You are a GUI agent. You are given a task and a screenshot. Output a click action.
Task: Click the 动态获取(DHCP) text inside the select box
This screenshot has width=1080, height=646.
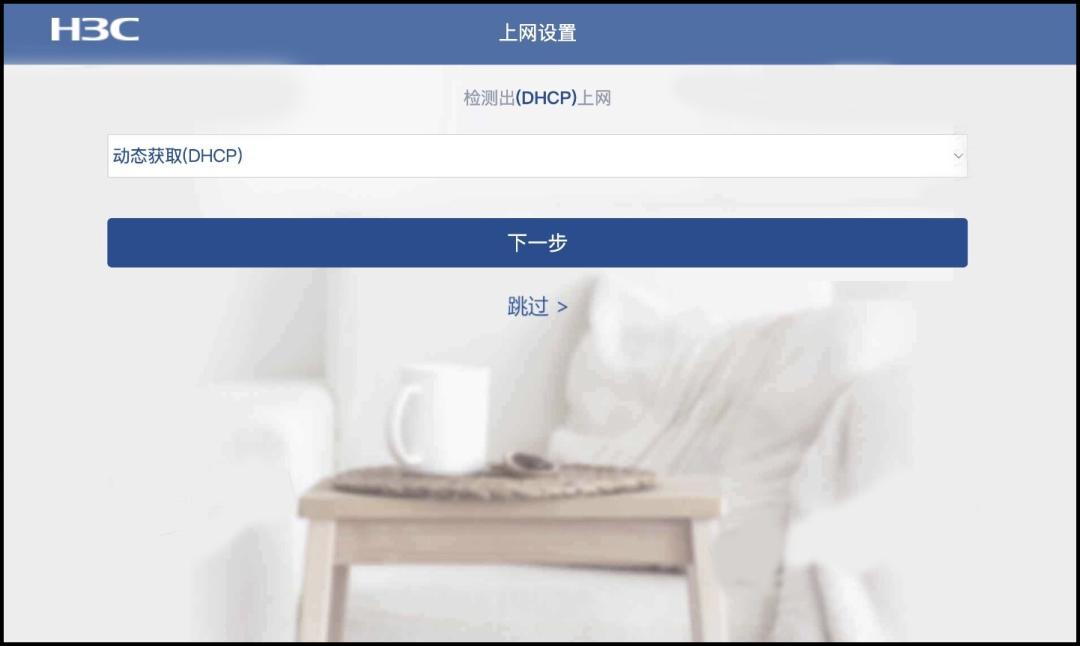click(x=178, y=156)
